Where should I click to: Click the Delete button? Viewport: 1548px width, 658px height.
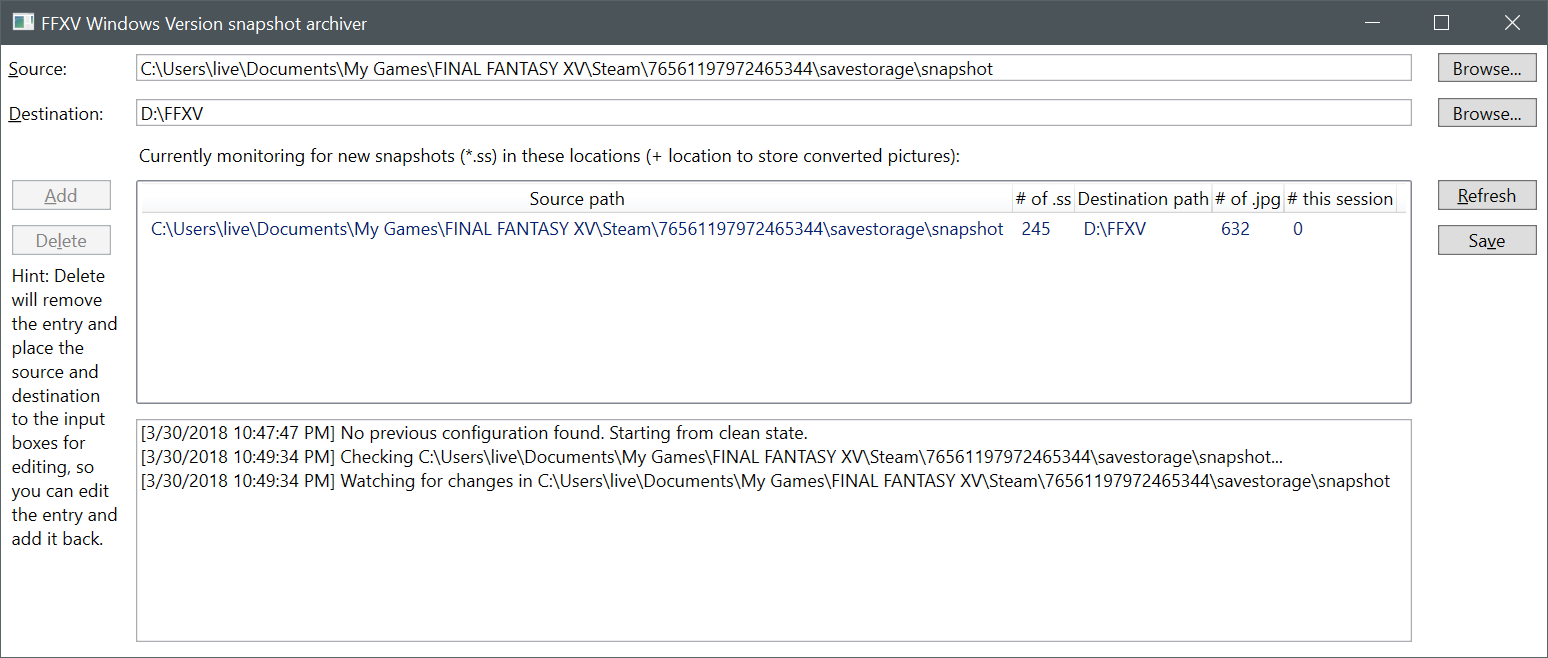pyautogui.click(x=61, y=240)
